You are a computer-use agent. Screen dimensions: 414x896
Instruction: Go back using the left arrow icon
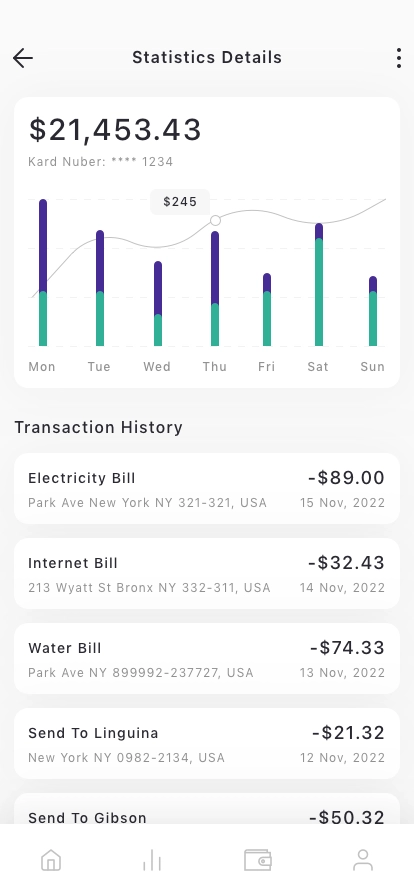pos(23,58)
